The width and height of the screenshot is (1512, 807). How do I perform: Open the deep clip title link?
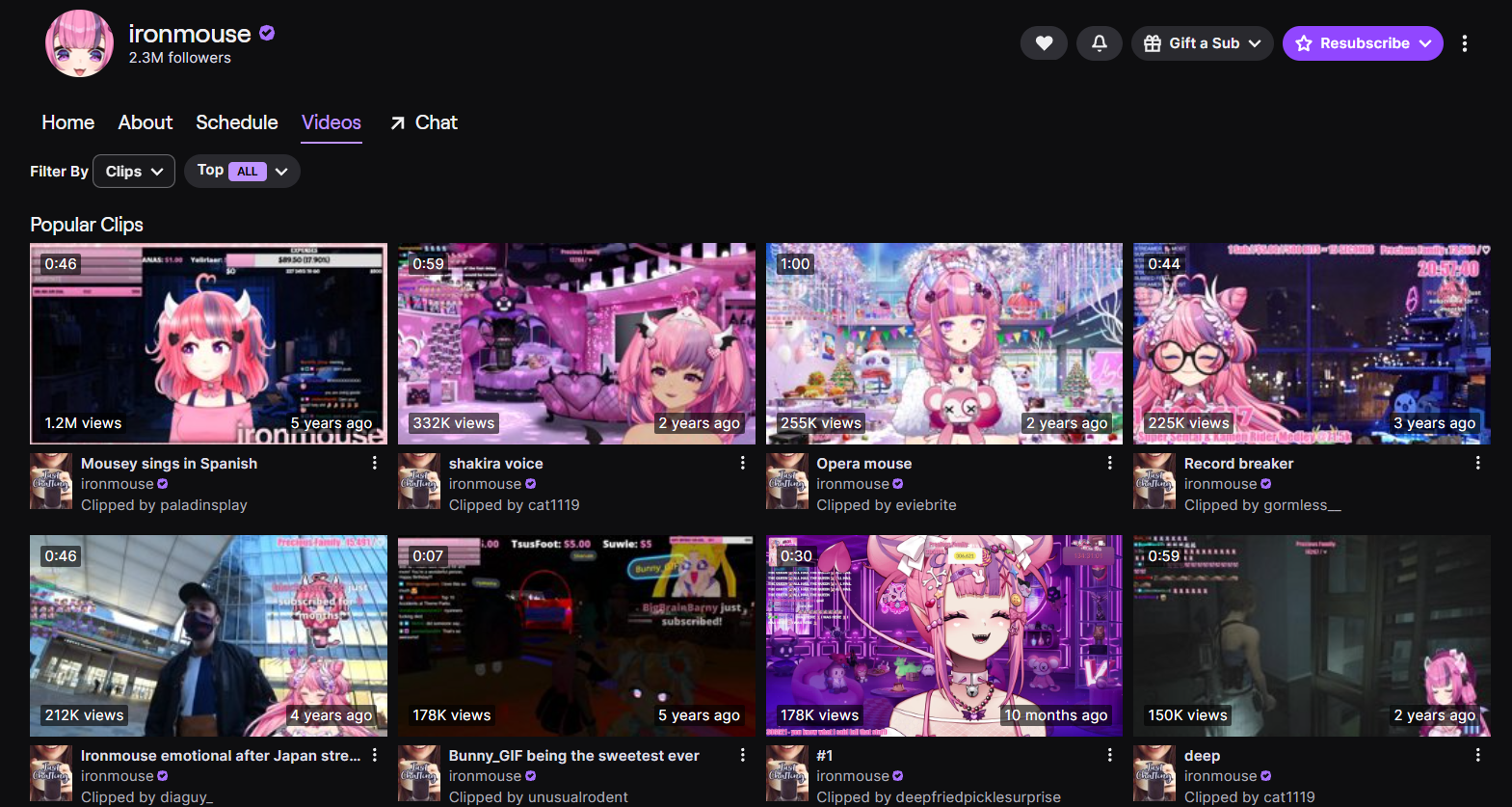click(x=1202, y=756)
